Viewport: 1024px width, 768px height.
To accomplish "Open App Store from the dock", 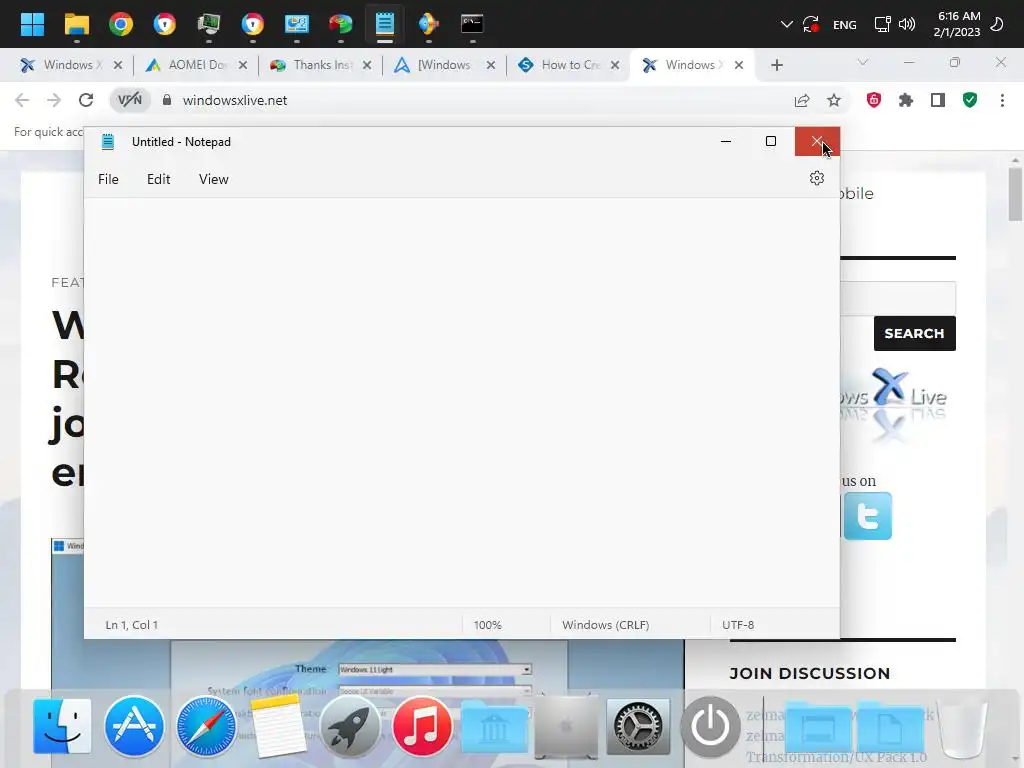I will pos(134,726).
